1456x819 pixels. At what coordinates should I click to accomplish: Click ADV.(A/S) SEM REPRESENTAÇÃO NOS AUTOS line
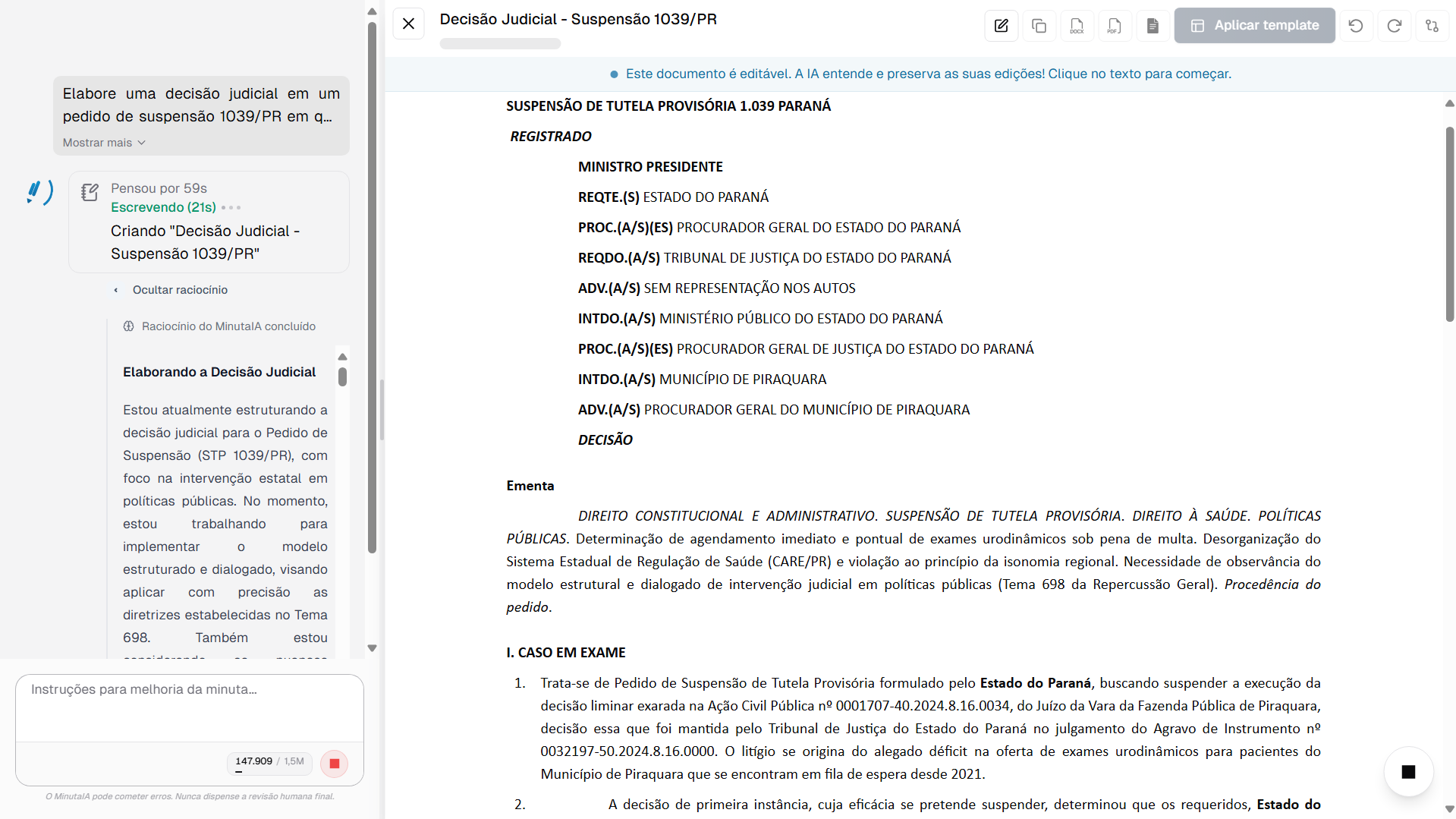[716, 288]
